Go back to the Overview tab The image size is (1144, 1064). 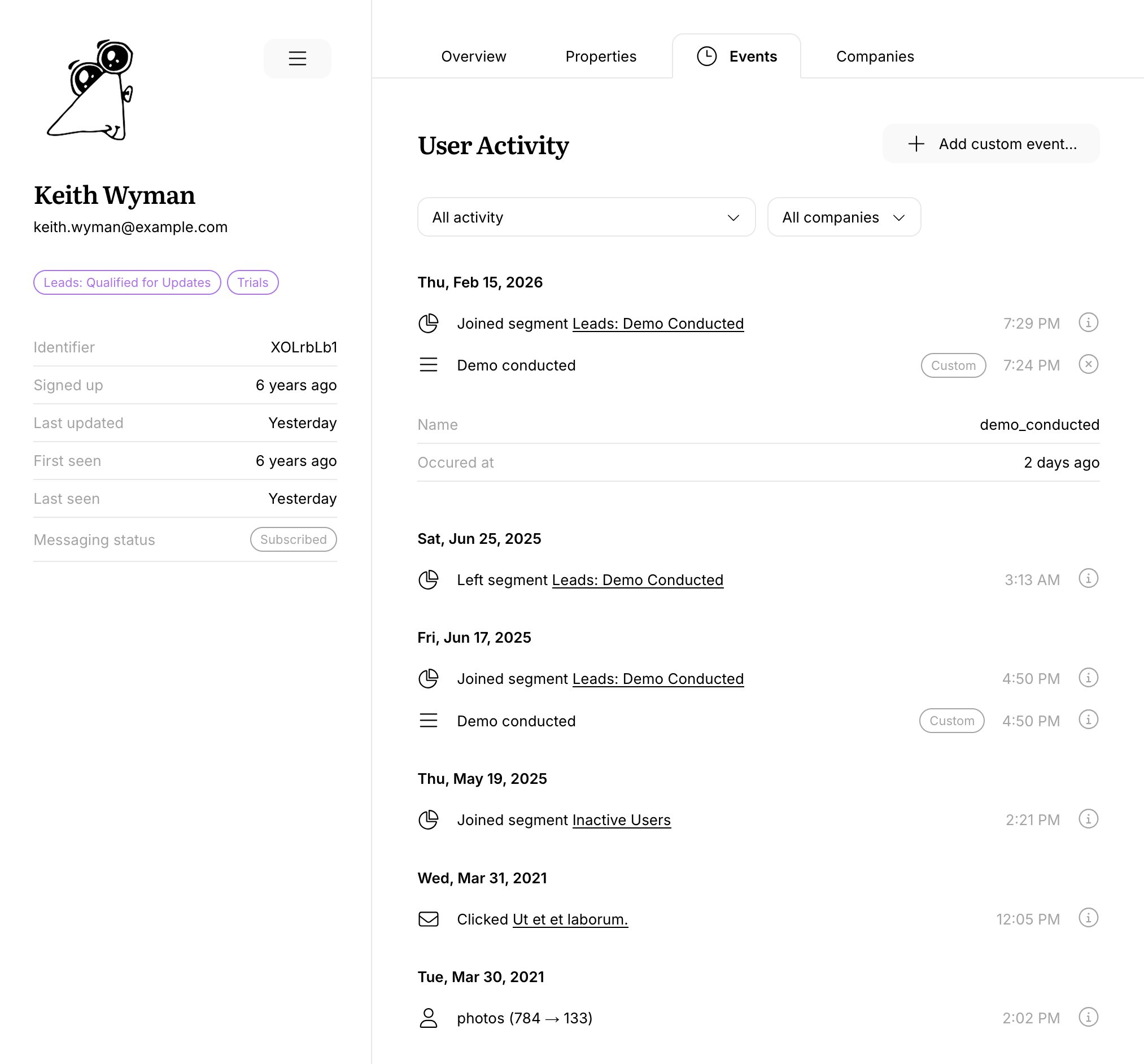[474, 56]
